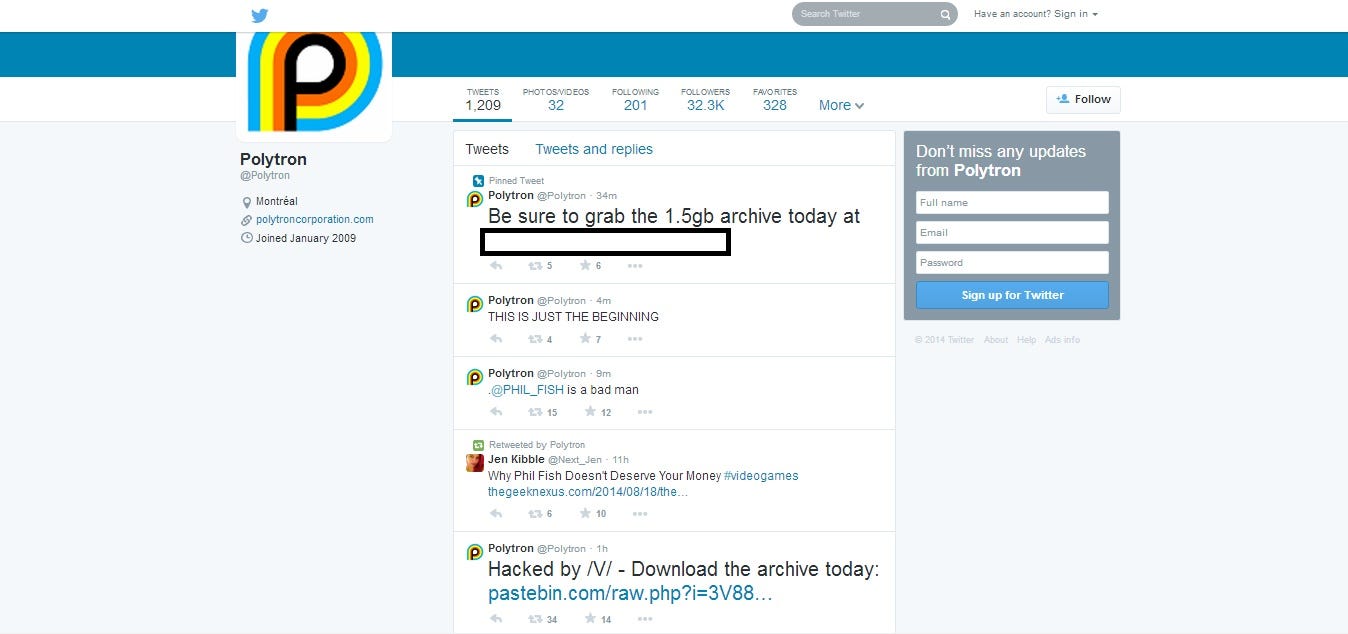Reply to the Hacked by /V/ tweet
The image size is (1348, 634).
tap(496, 620)
